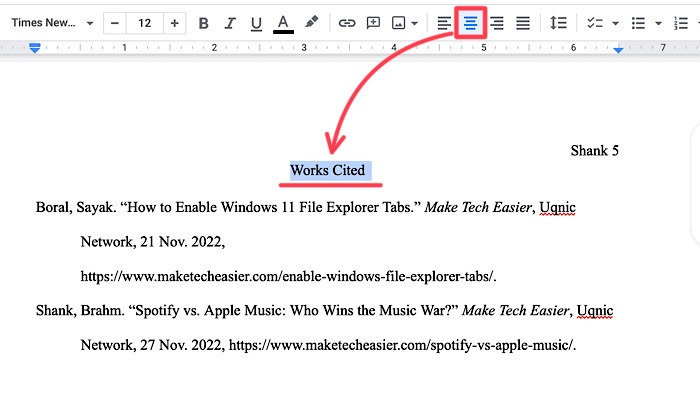700x400 pixels.
Task: Insert a bulleted list
Action: [x=638, y=23]
